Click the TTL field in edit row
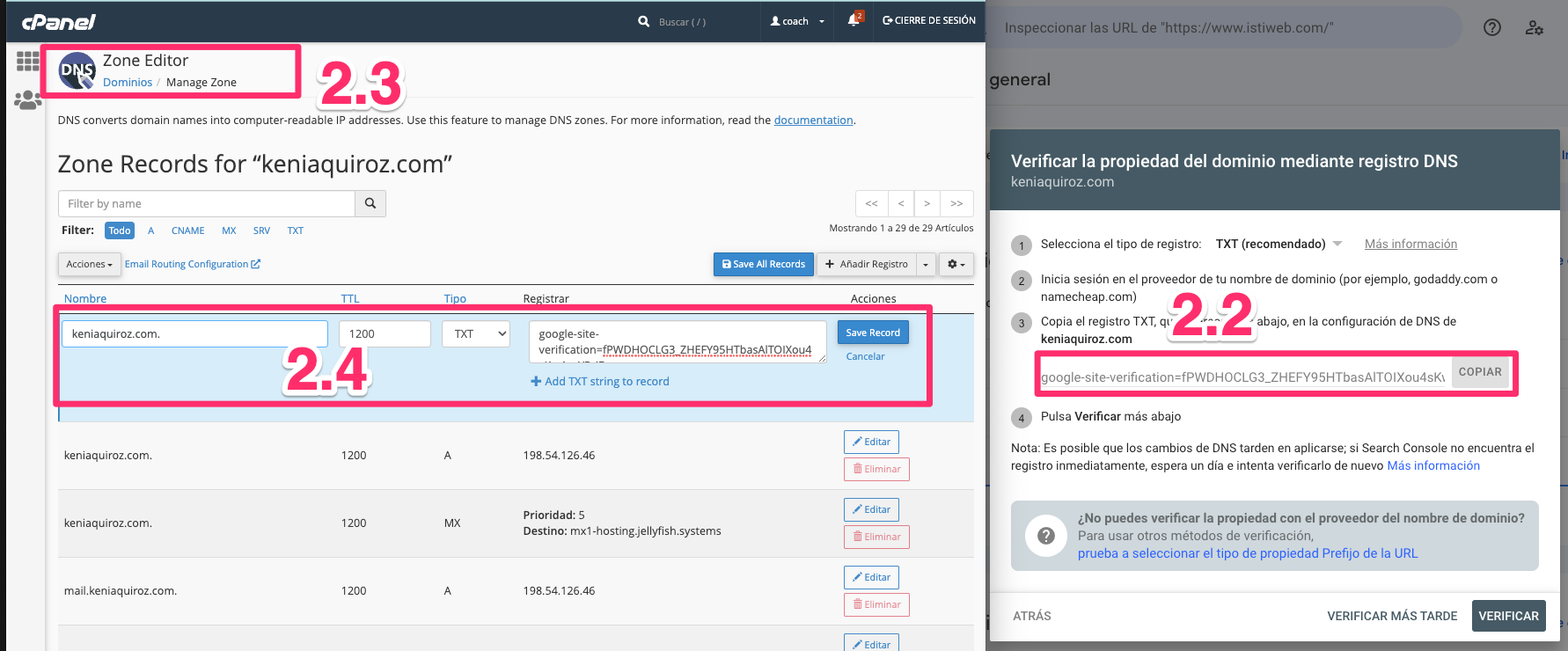1568x651 pixels. (x=385, y=333)
